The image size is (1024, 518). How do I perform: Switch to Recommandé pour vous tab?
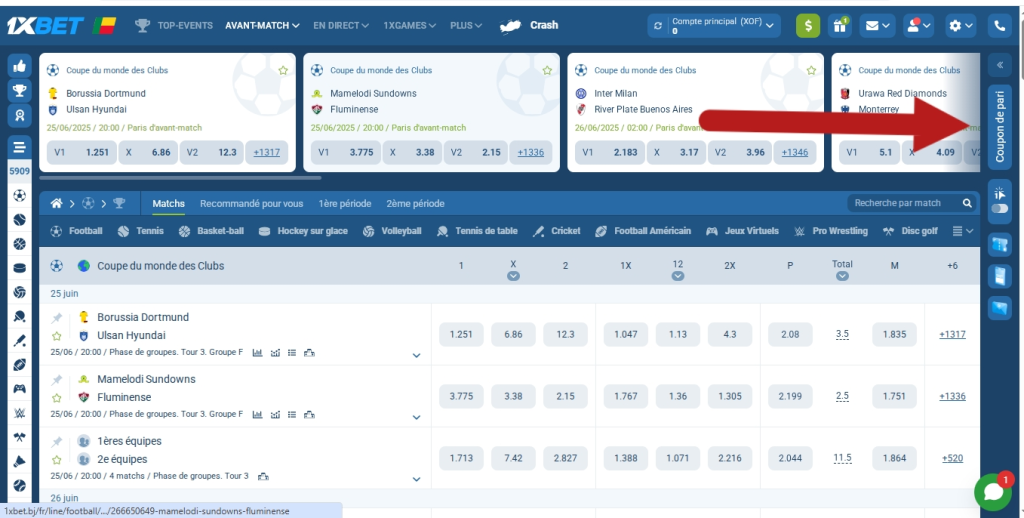(x=251, y=203)
